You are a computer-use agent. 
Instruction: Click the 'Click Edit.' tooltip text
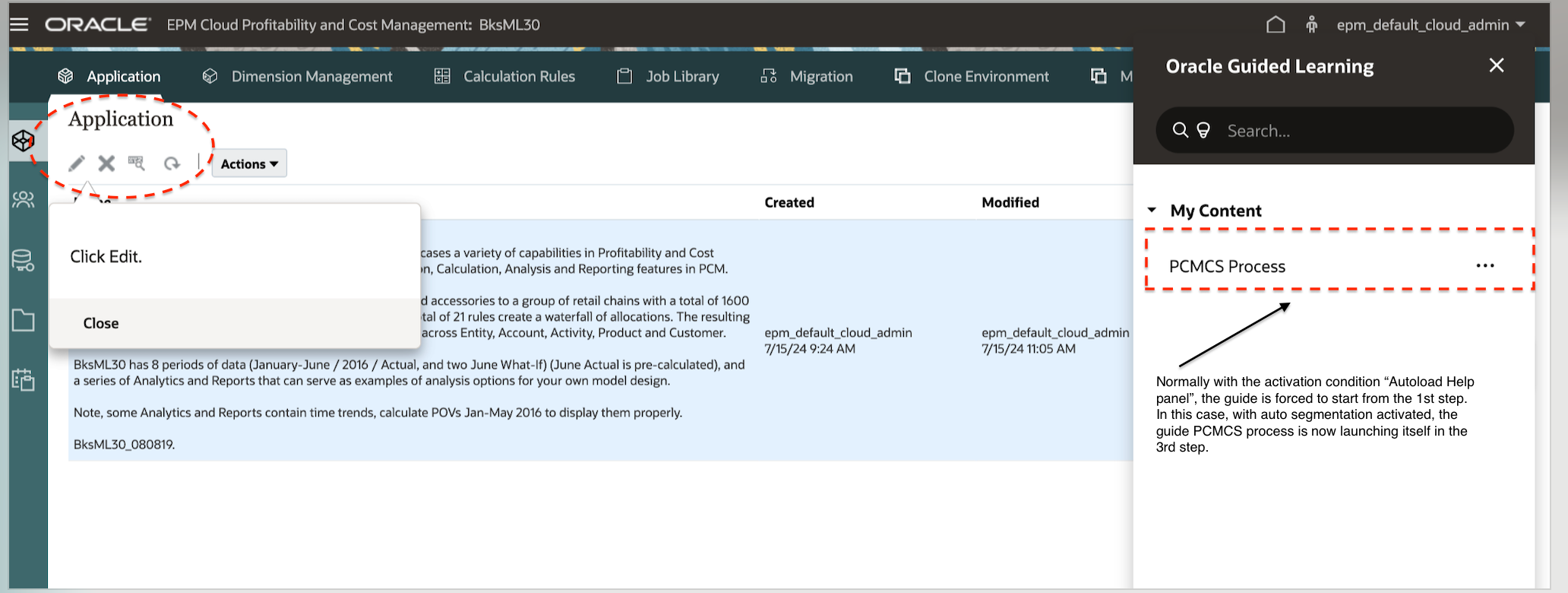tap(106, 256)
